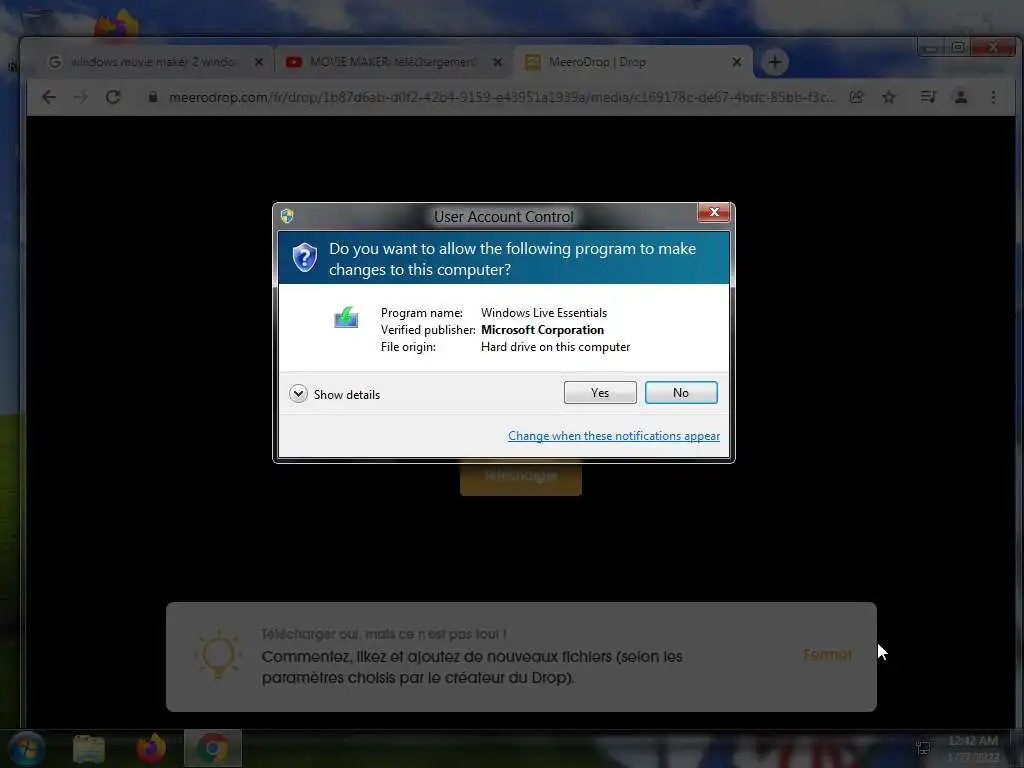Click the MeeroDrop favicon on third tab
The width and height of the screenshot is (1024, 768).
click(x=533, y=62)
